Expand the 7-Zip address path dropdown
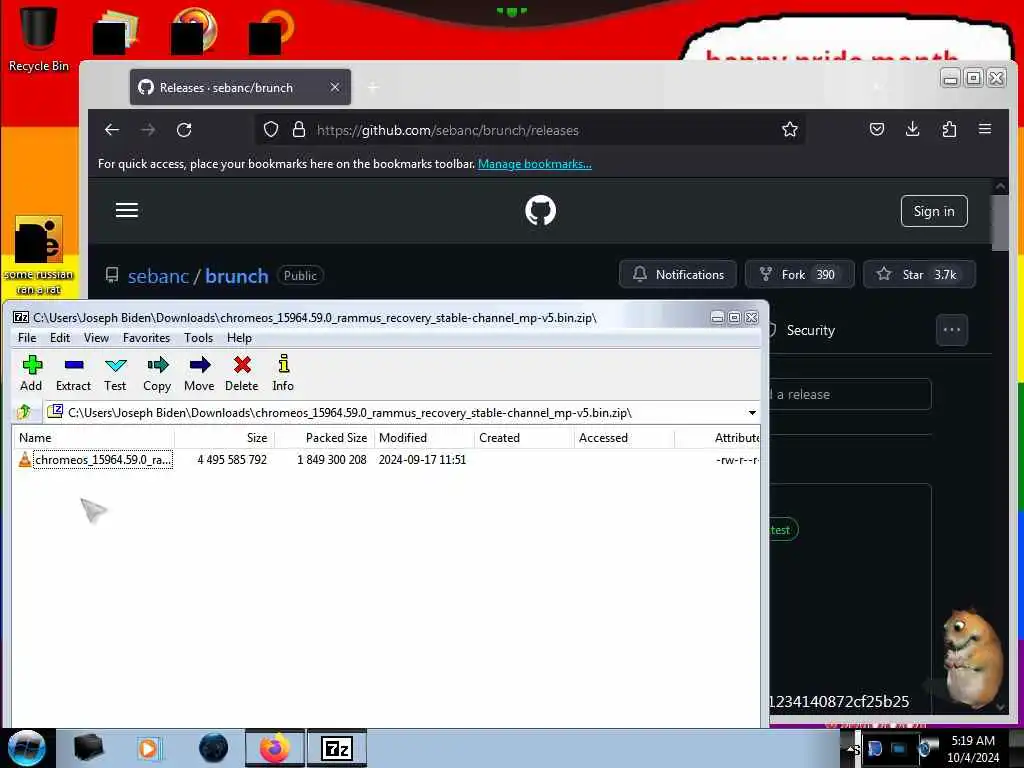Image resolution: width=1024 pixels, height=768 pixels. coord(752,413)
